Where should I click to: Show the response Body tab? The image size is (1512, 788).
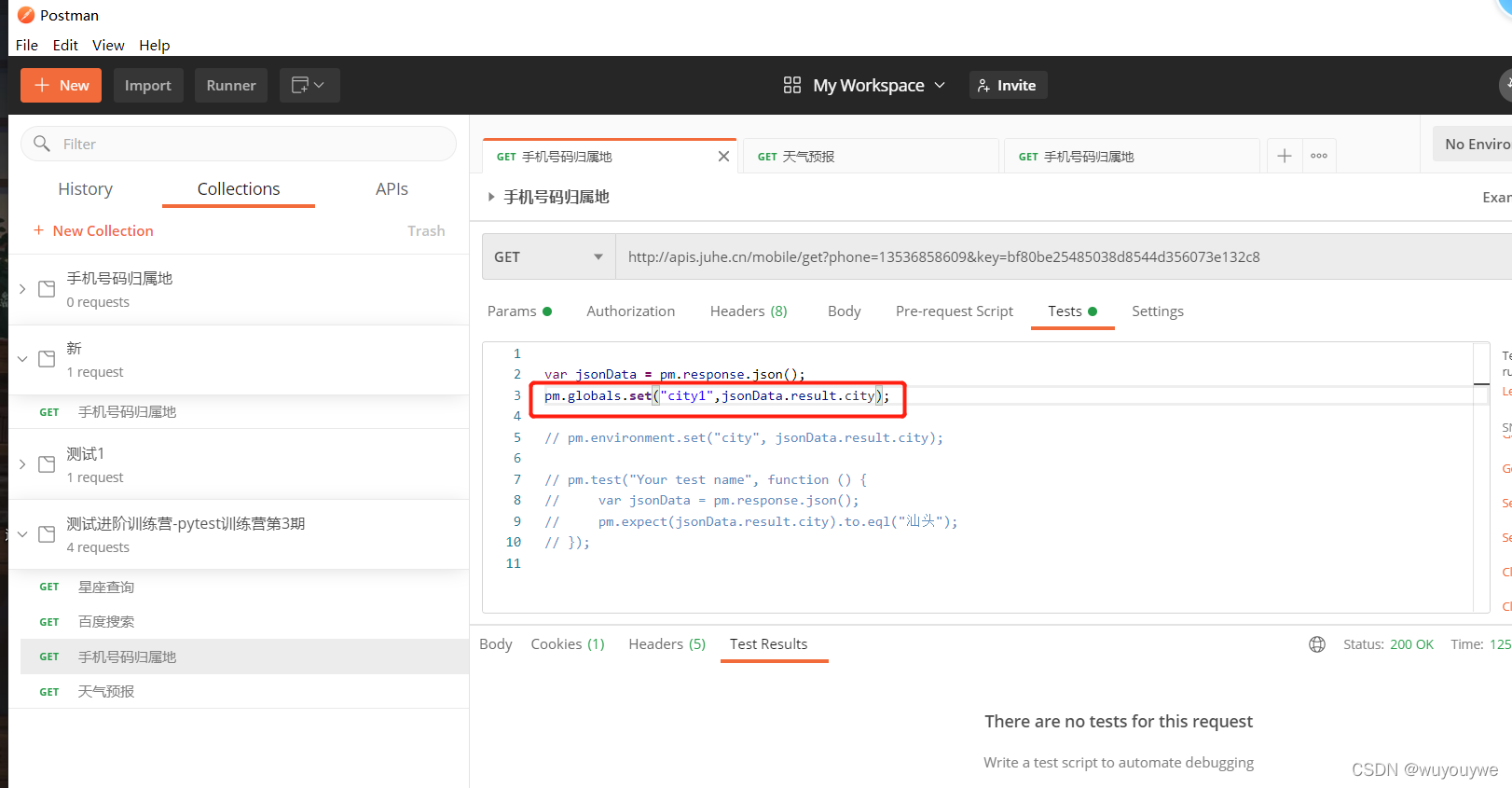tap(496, 644)
